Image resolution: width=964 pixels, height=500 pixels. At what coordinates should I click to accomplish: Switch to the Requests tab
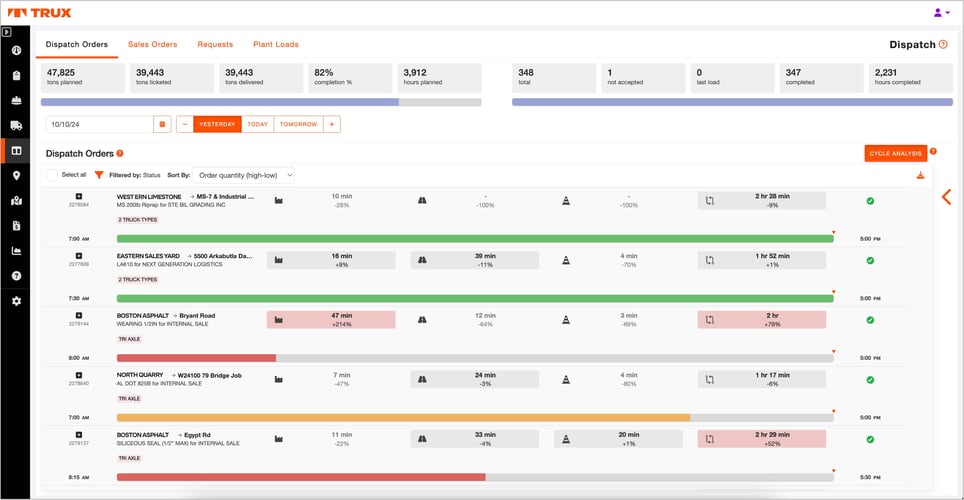pyautogui.click(x=215, y=44)
